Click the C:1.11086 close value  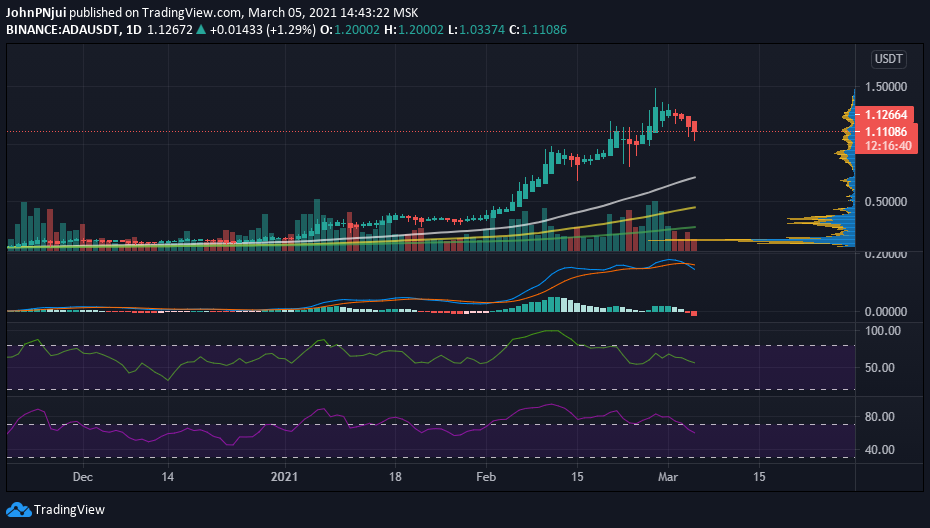(537, 30)
